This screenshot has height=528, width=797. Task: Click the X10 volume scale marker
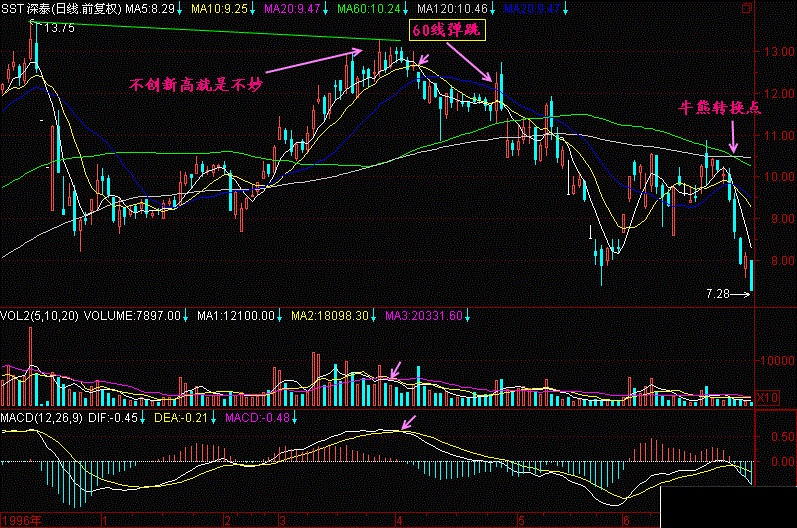[767, 398]
